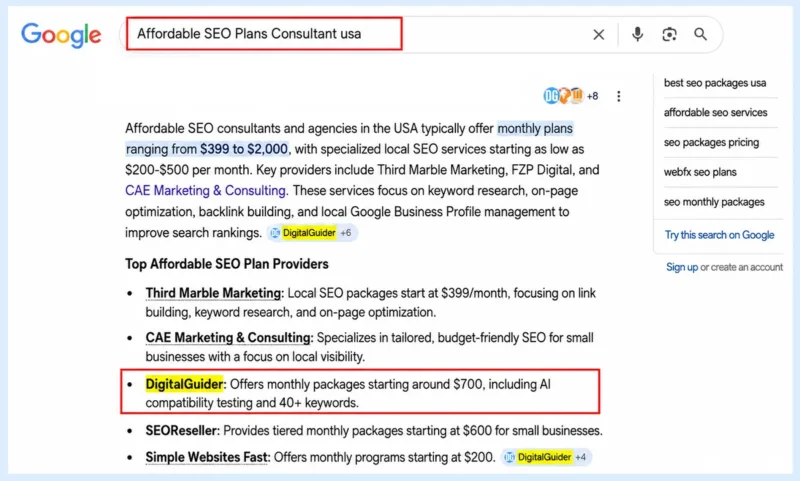Click the DigitalGuider +4 source chip

[546, 457]
